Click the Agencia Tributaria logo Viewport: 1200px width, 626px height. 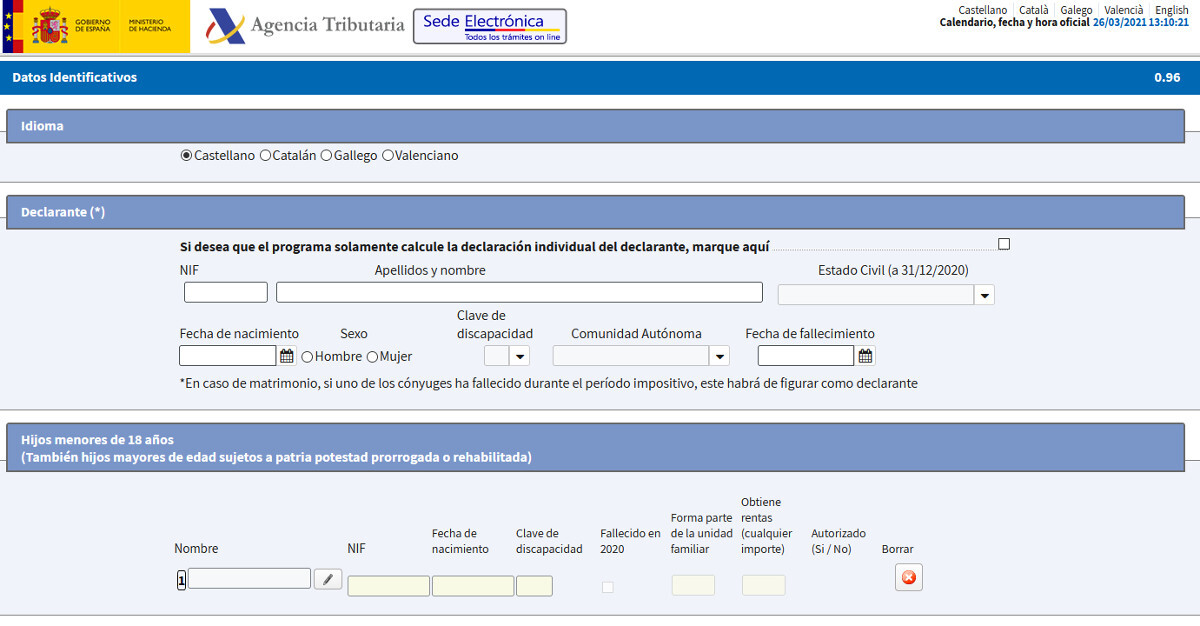pyautogui.click(x=305, y=25)
